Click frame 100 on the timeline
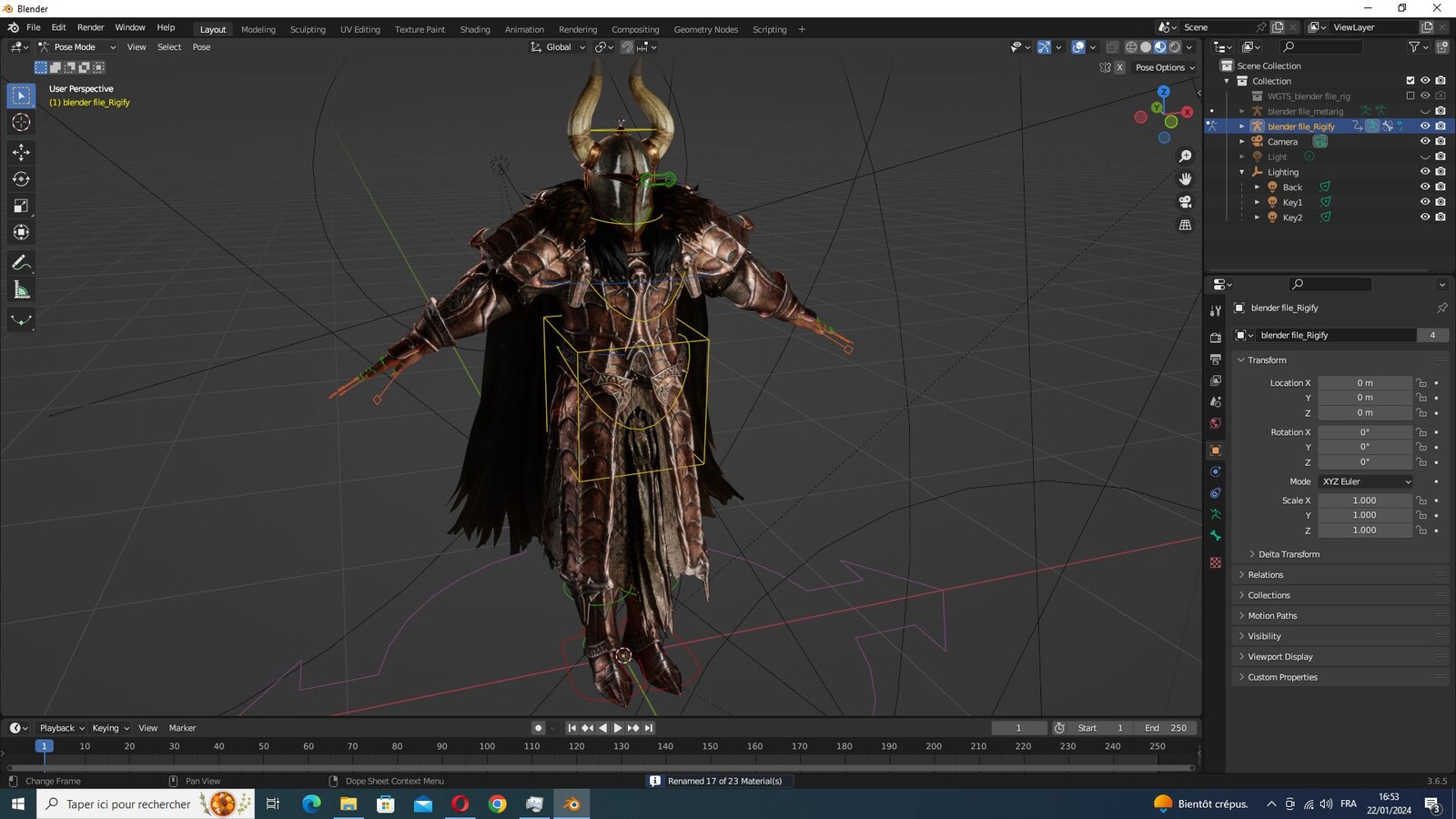 pos(487,746)
